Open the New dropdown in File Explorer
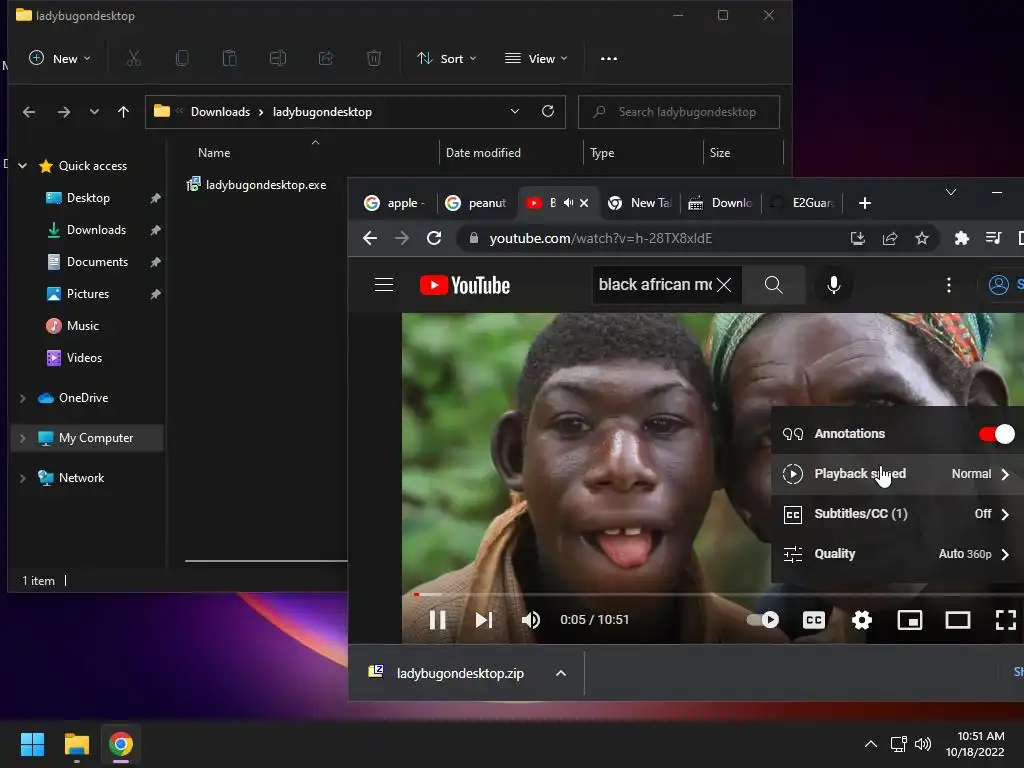 click(x=60, y=59)
